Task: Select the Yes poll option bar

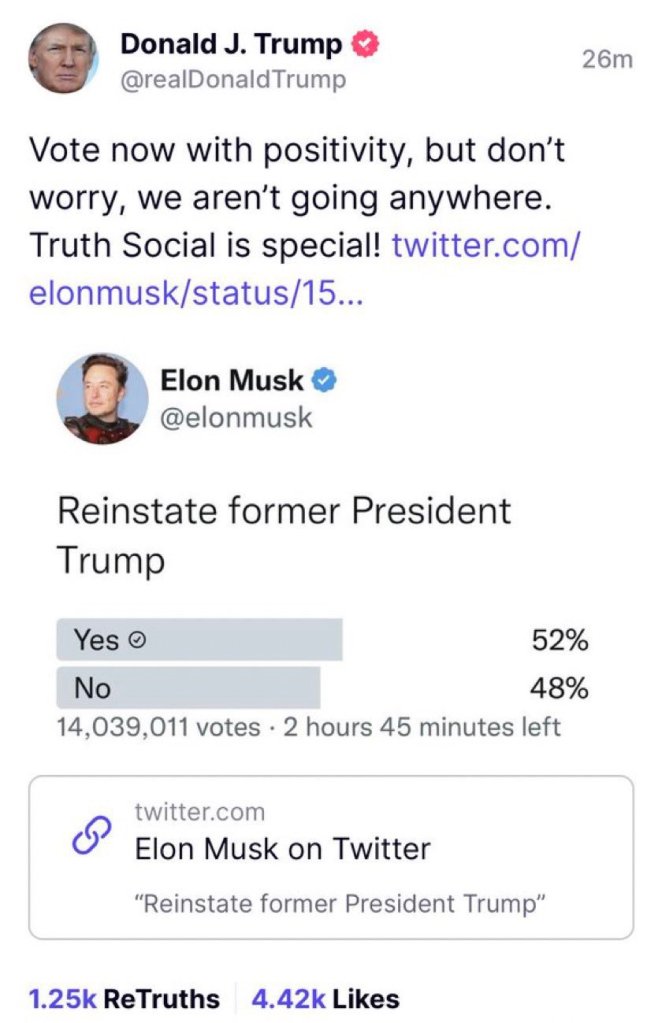Action: tap(199, 640)
